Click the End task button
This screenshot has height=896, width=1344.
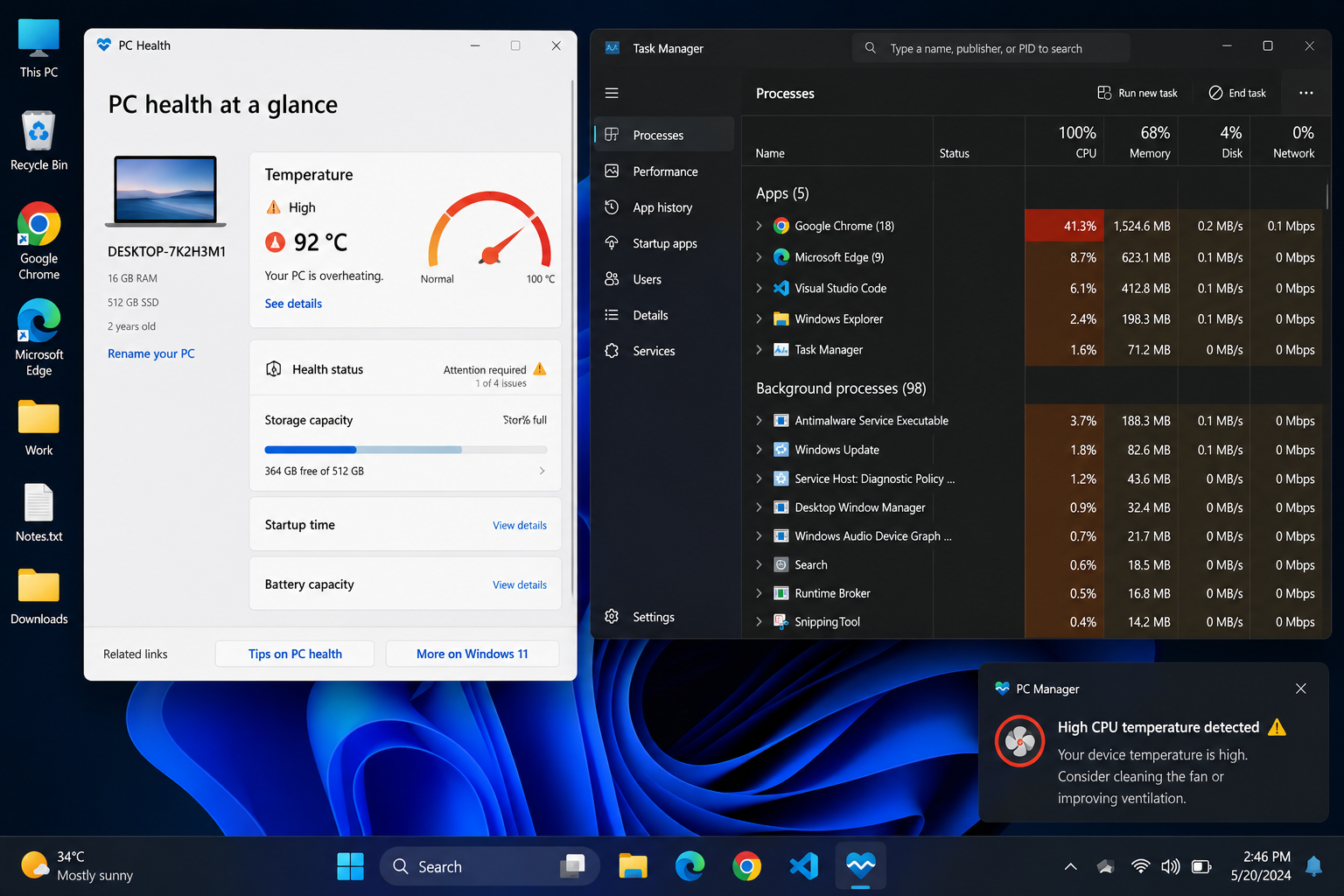1237,93
